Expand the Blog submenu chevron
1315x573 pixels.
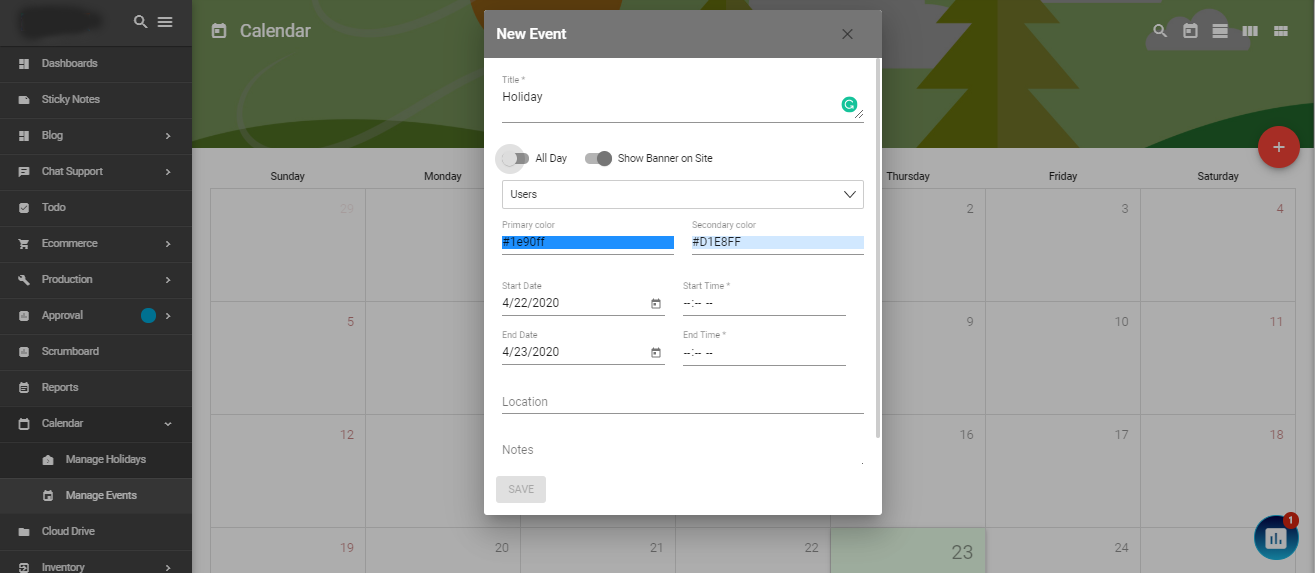coord(168,136)
